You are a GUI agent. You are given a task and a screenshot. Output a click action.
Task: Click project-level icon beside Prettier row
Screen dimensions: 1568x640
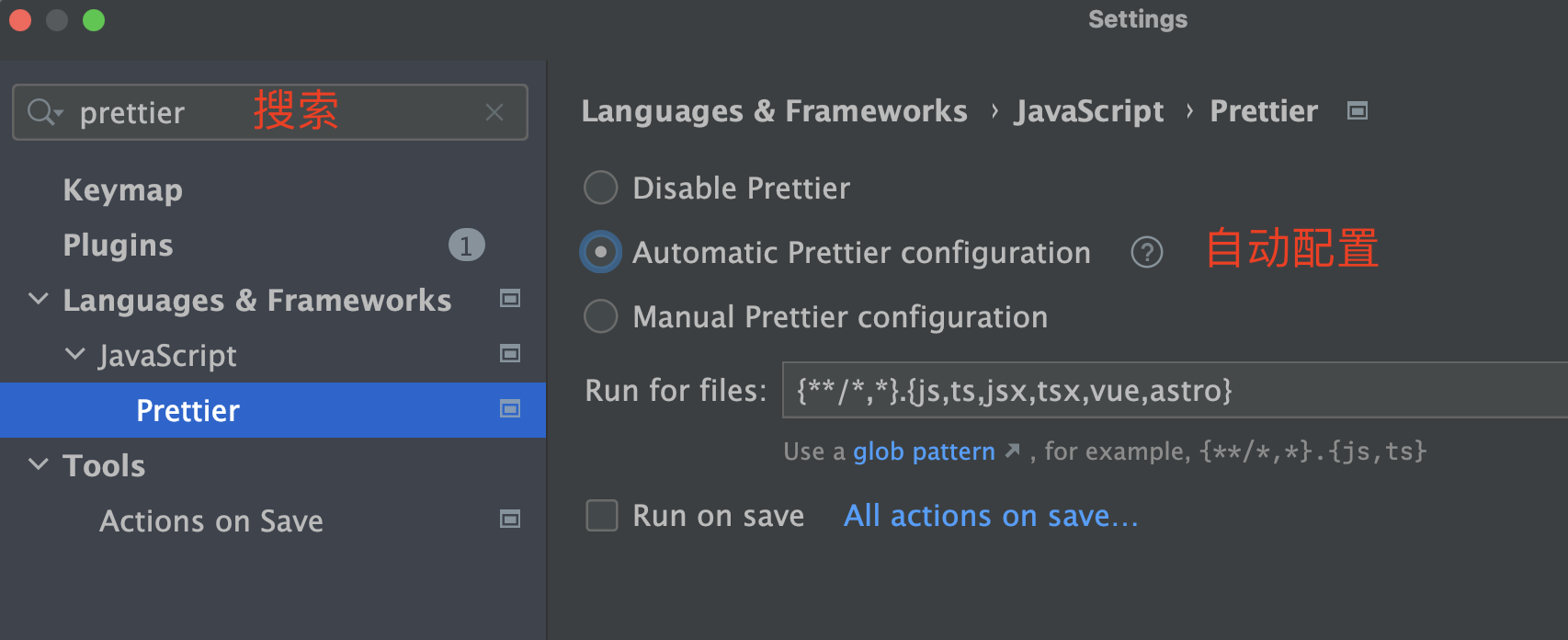pyautogui.click(x=510, y=408)
